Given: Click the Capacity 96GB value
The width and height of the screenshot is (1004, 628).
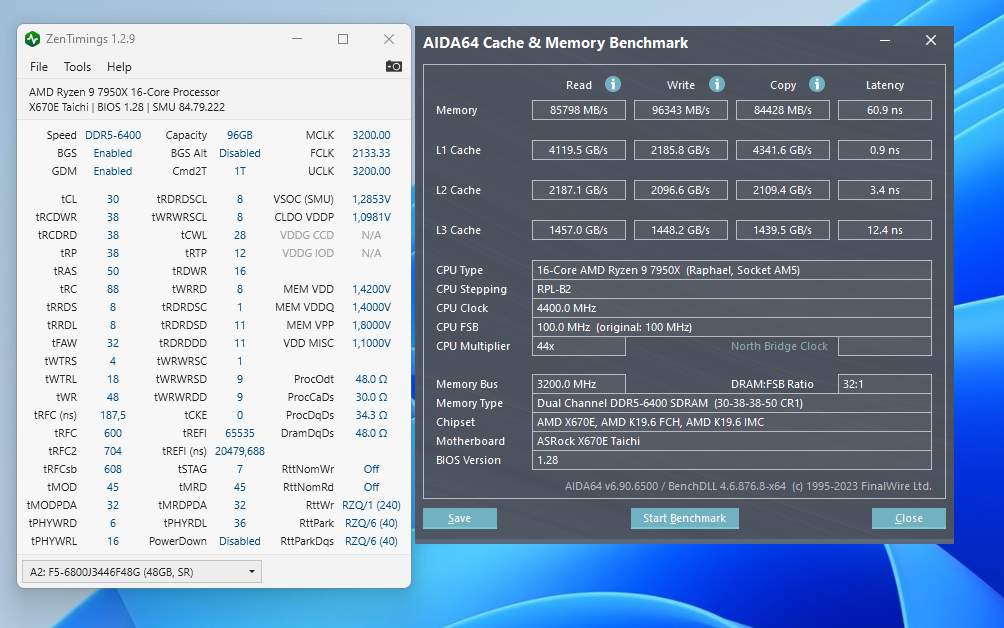Looking at the screenshot, I should [239, 135].
